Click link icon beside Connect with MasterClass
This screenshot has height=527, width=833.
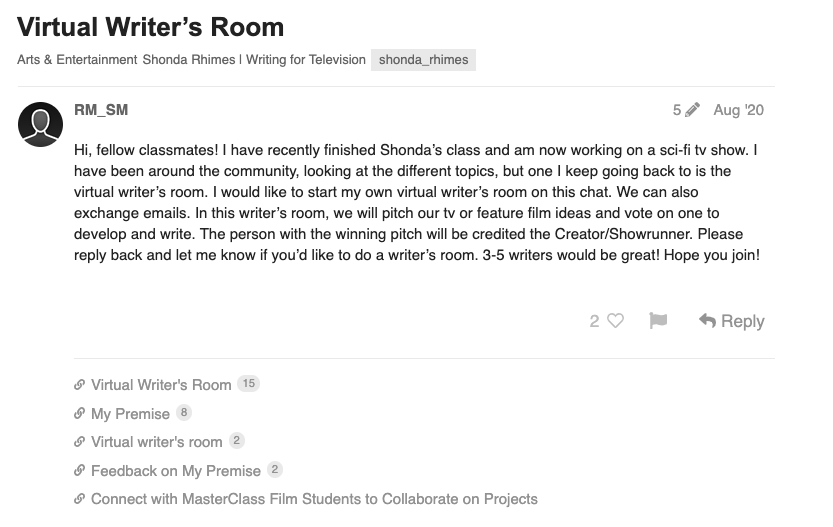(x=80, y=499)
